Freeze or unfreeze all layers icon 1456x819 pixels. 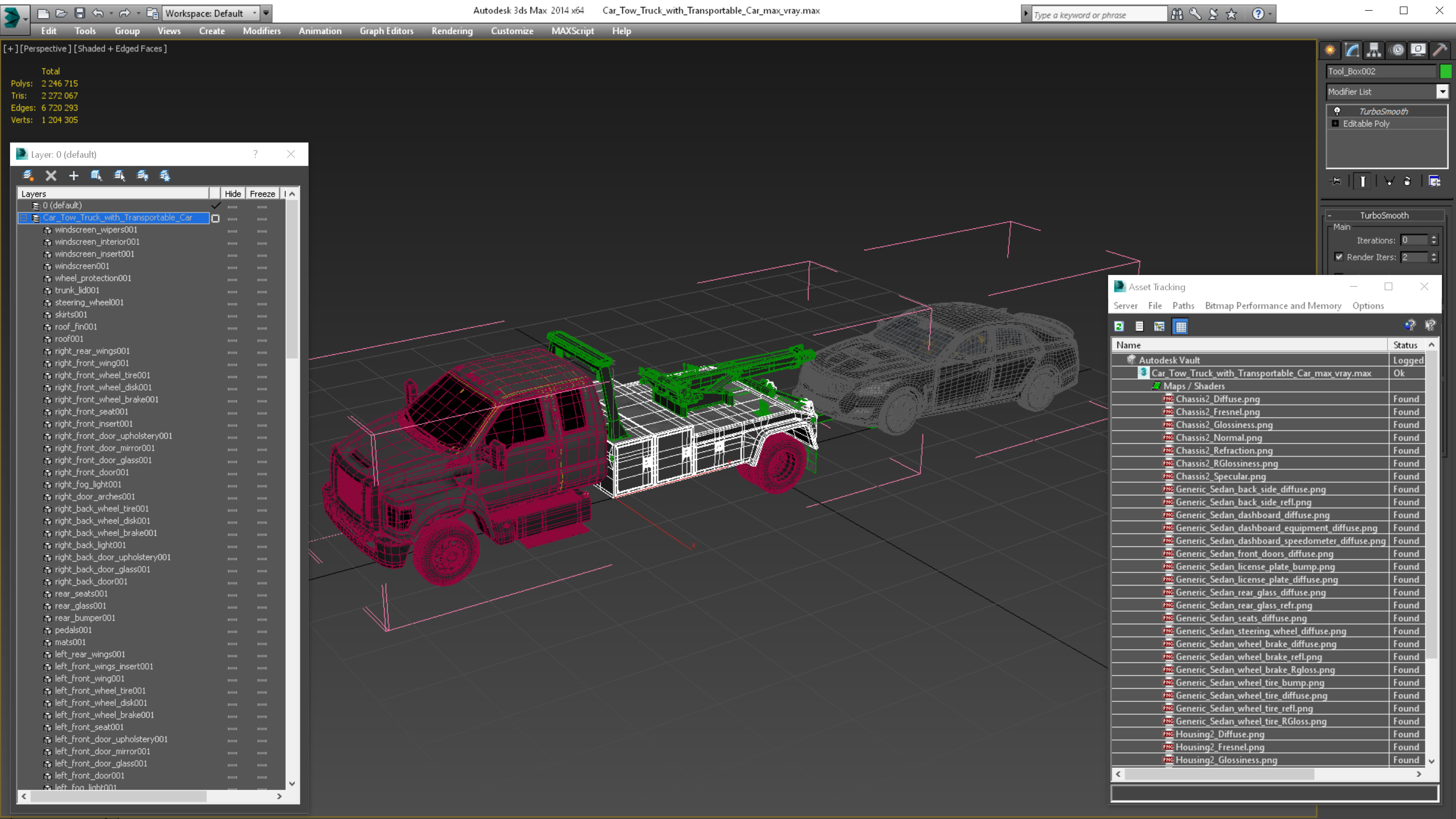click(165, 175)
